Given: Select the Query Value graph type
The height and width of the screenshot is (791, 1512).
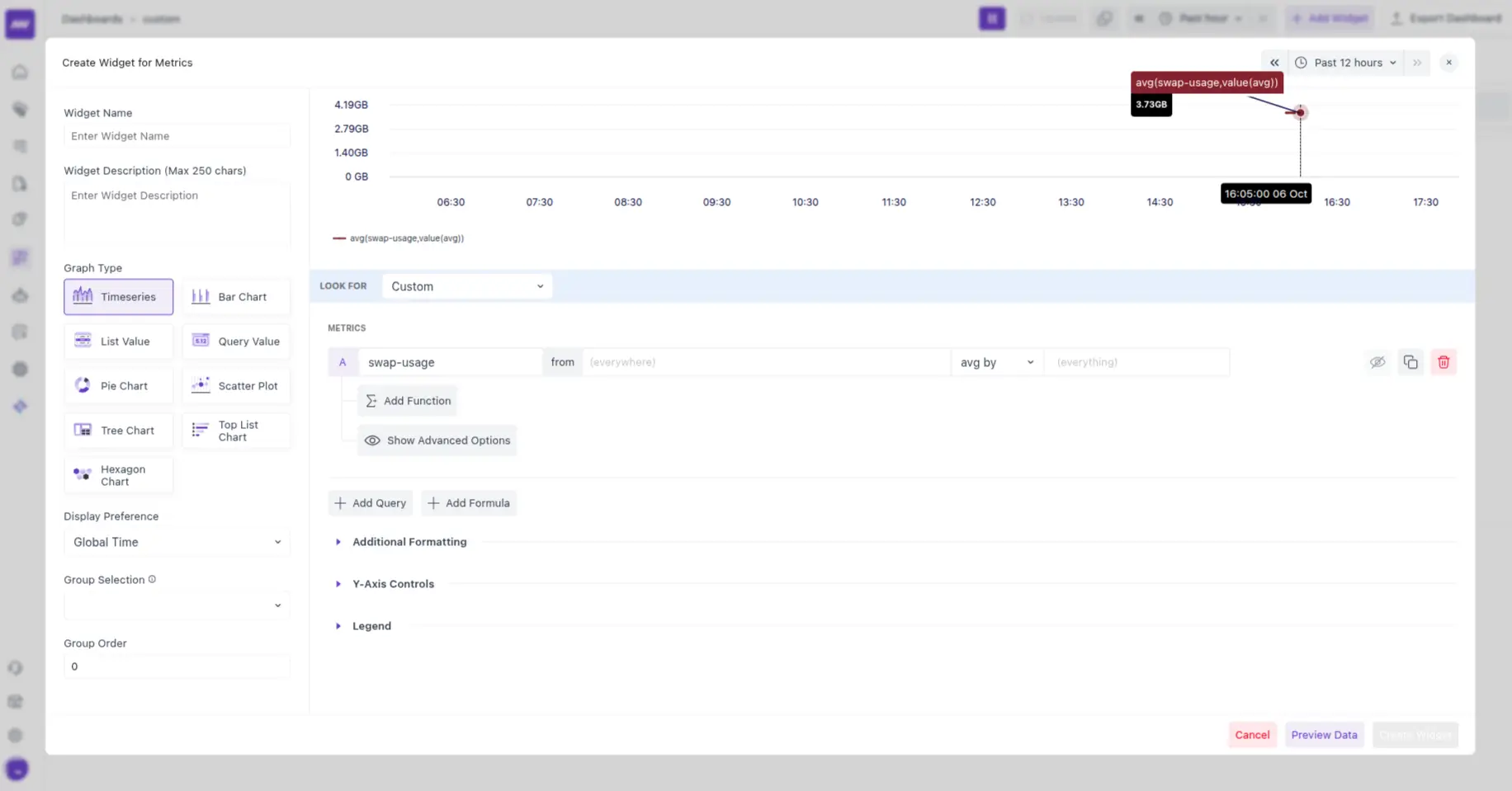Looking at the screenshot, I should [236, 341].
